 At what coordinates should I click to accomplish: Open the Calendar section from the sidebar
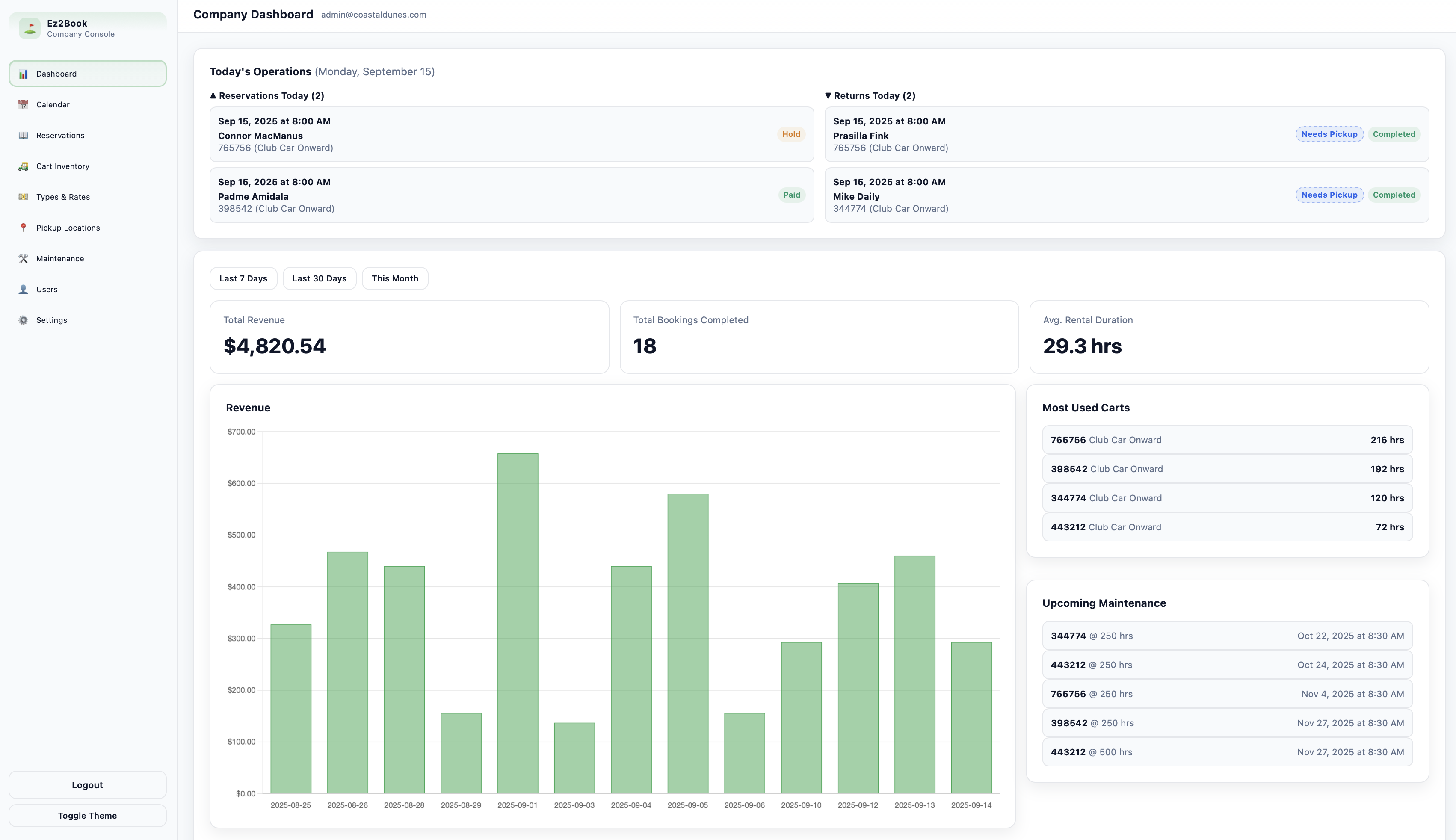tap(53, 104)
